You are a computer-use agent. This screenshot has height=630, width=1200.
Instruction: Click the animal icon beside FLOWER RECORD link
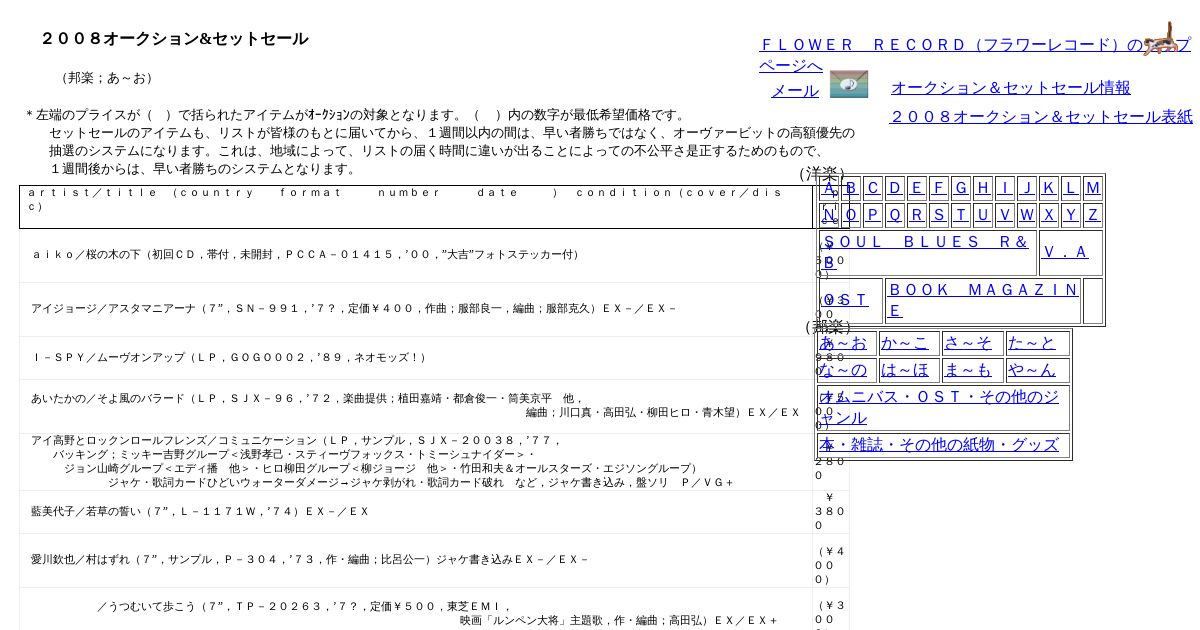point(1161,38)
